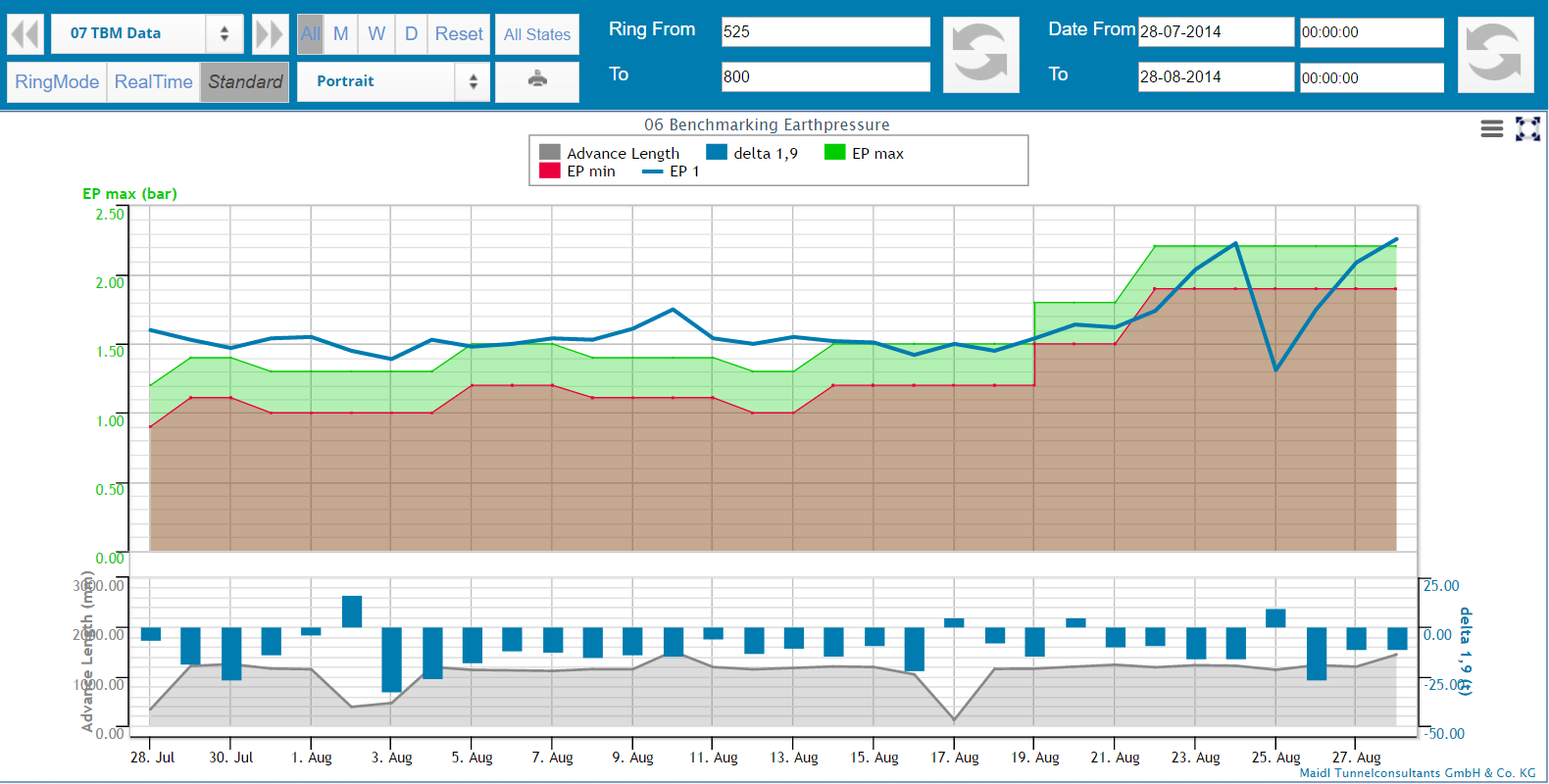
Task: Click the All States button
Action: 537,34
